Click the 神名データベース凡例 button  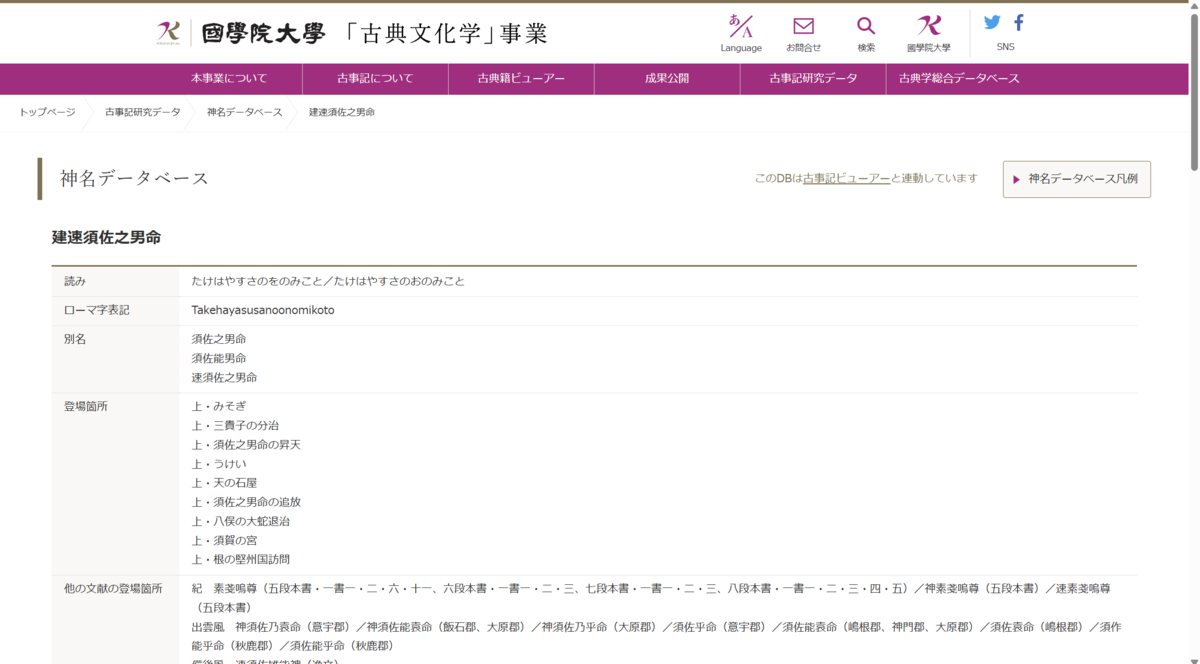pyautogui.click(x=1077, y=179)
